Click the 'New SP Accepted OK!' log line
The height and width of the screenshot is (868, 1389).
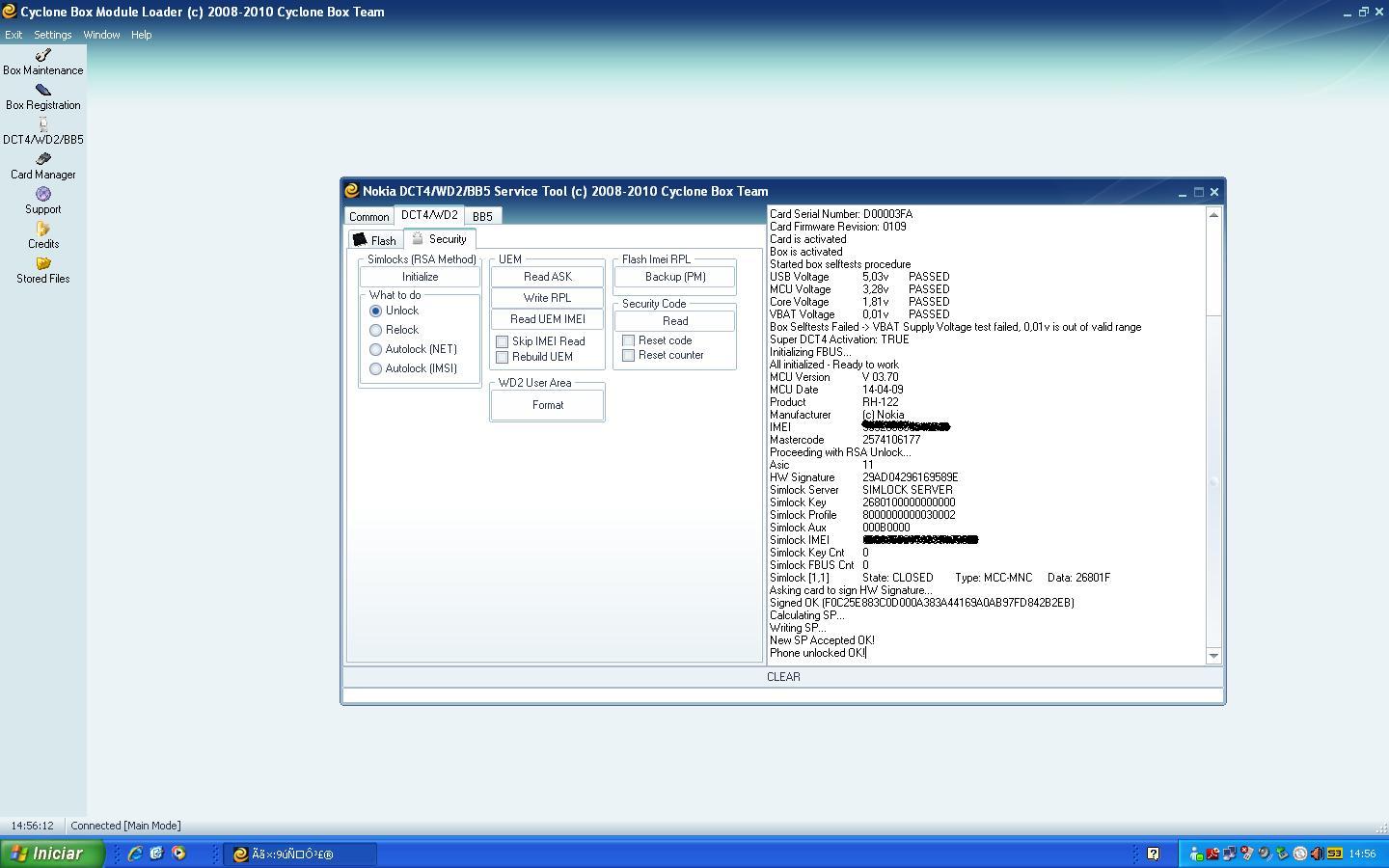822,640
